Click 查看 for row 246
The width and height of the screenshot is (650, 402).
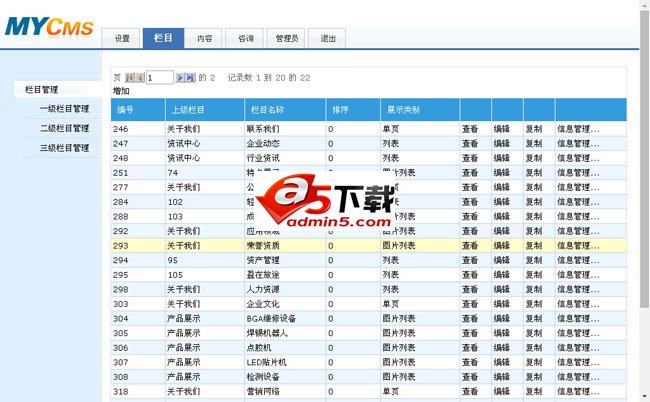(x=470, y=129)
